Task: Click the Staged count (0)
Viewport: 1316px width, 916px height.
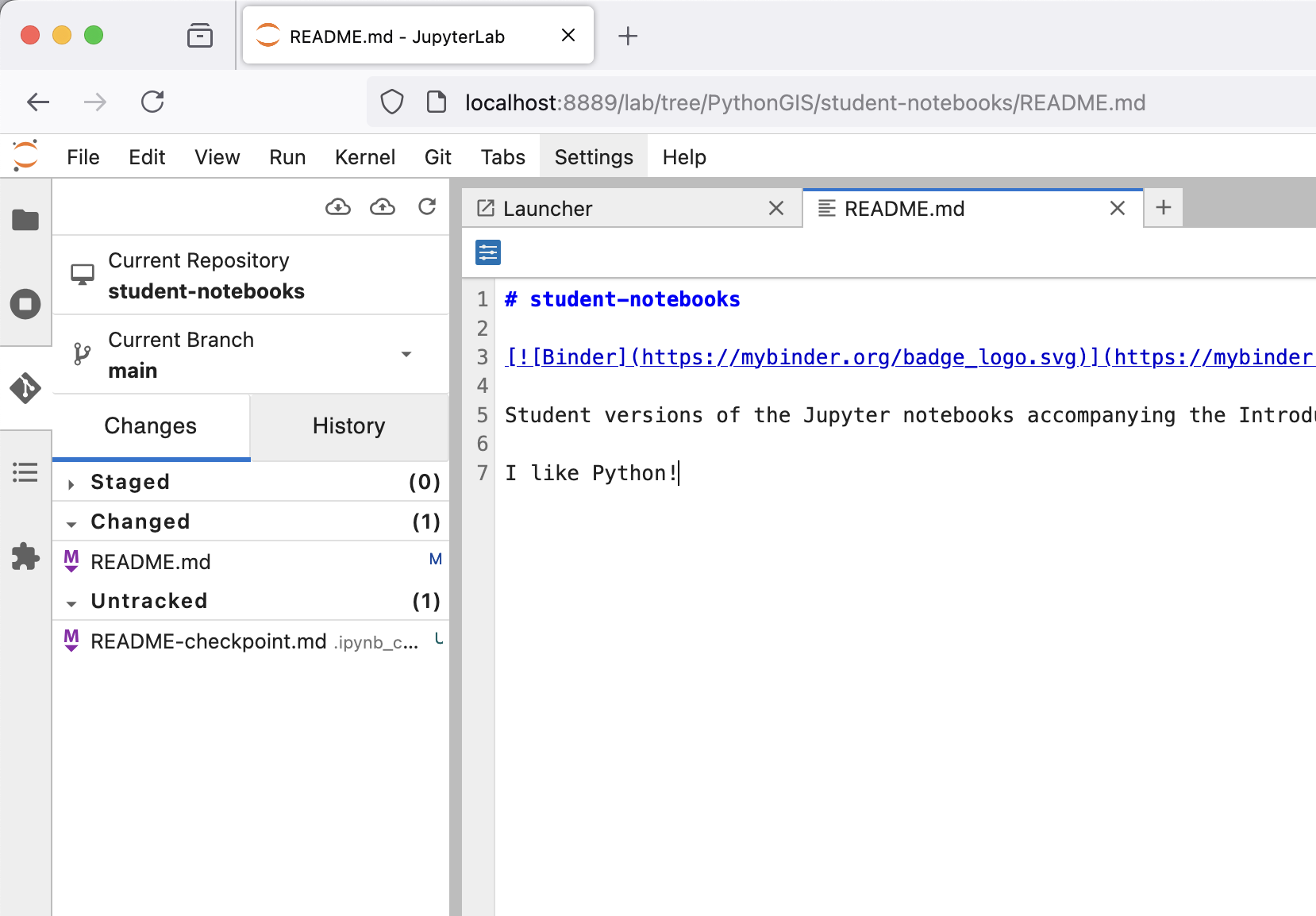Action: pyautogui.click(x=425, y=482)
